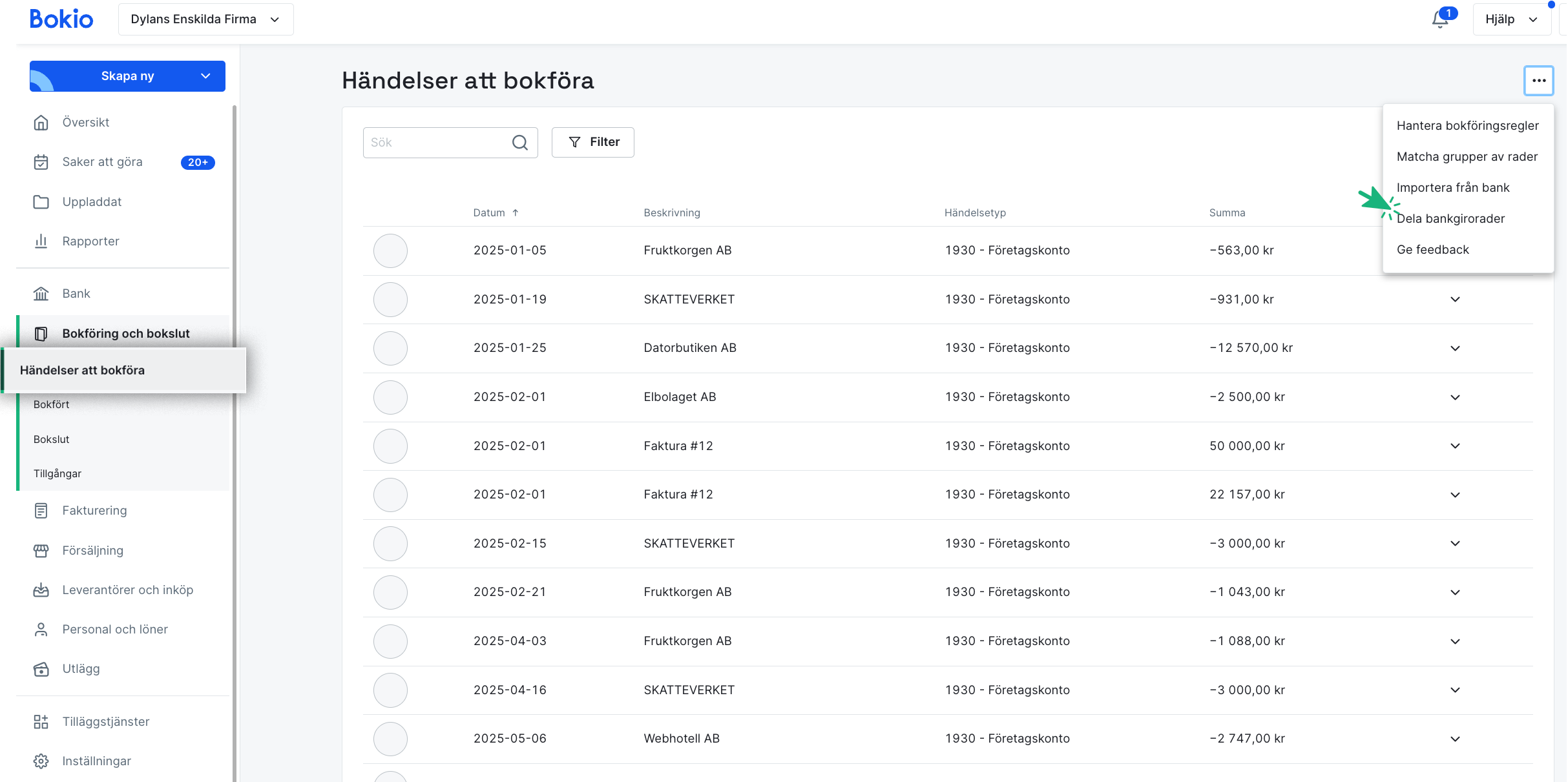Open Inställningar from the sidebar
Screen dimensions: 1568x782
[96, 761]
